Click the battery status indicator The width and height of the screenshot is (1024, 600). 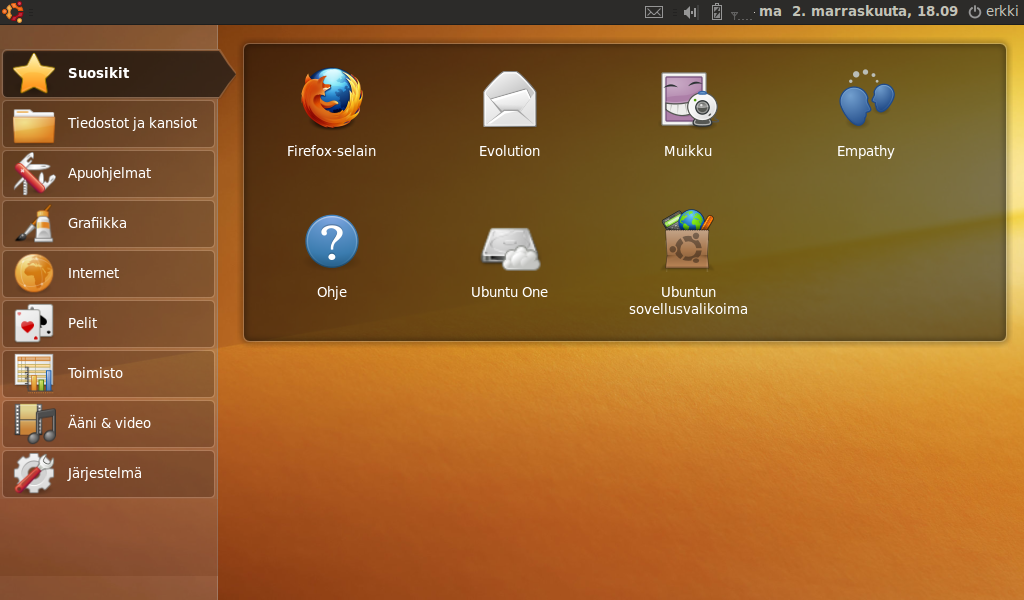coord(716,12)
